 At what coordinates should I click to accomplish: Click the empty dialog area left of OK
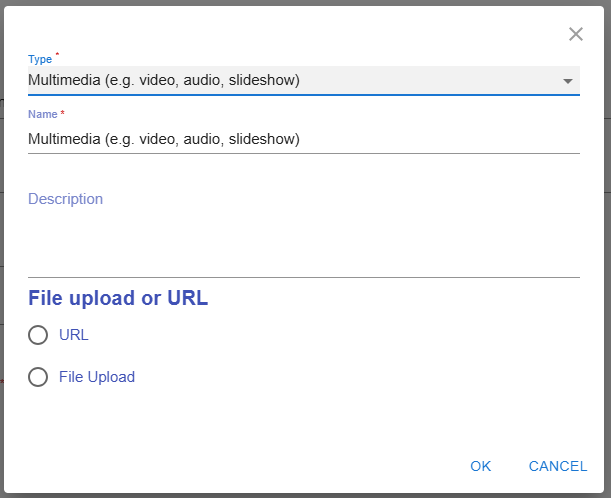[x=250, y=466]
